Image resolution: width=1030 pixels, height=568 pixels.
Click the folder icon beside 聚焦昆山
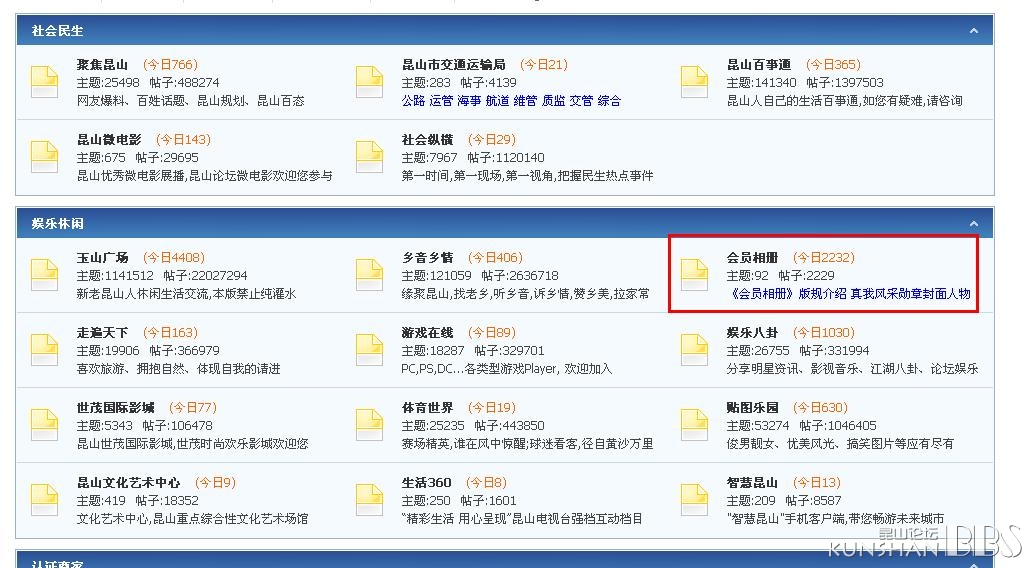click(45, 82)
